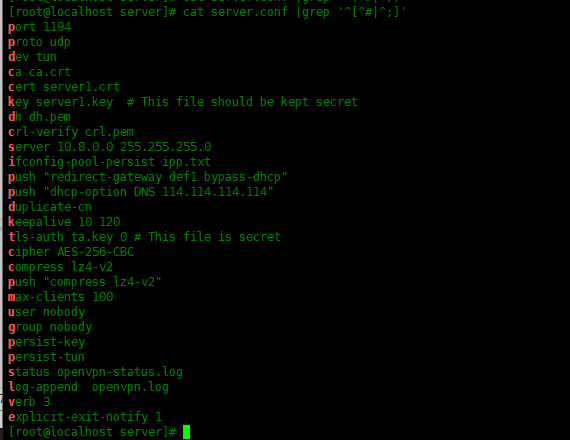
Task: Click 'max-clients 100' line
Action: 61,297
